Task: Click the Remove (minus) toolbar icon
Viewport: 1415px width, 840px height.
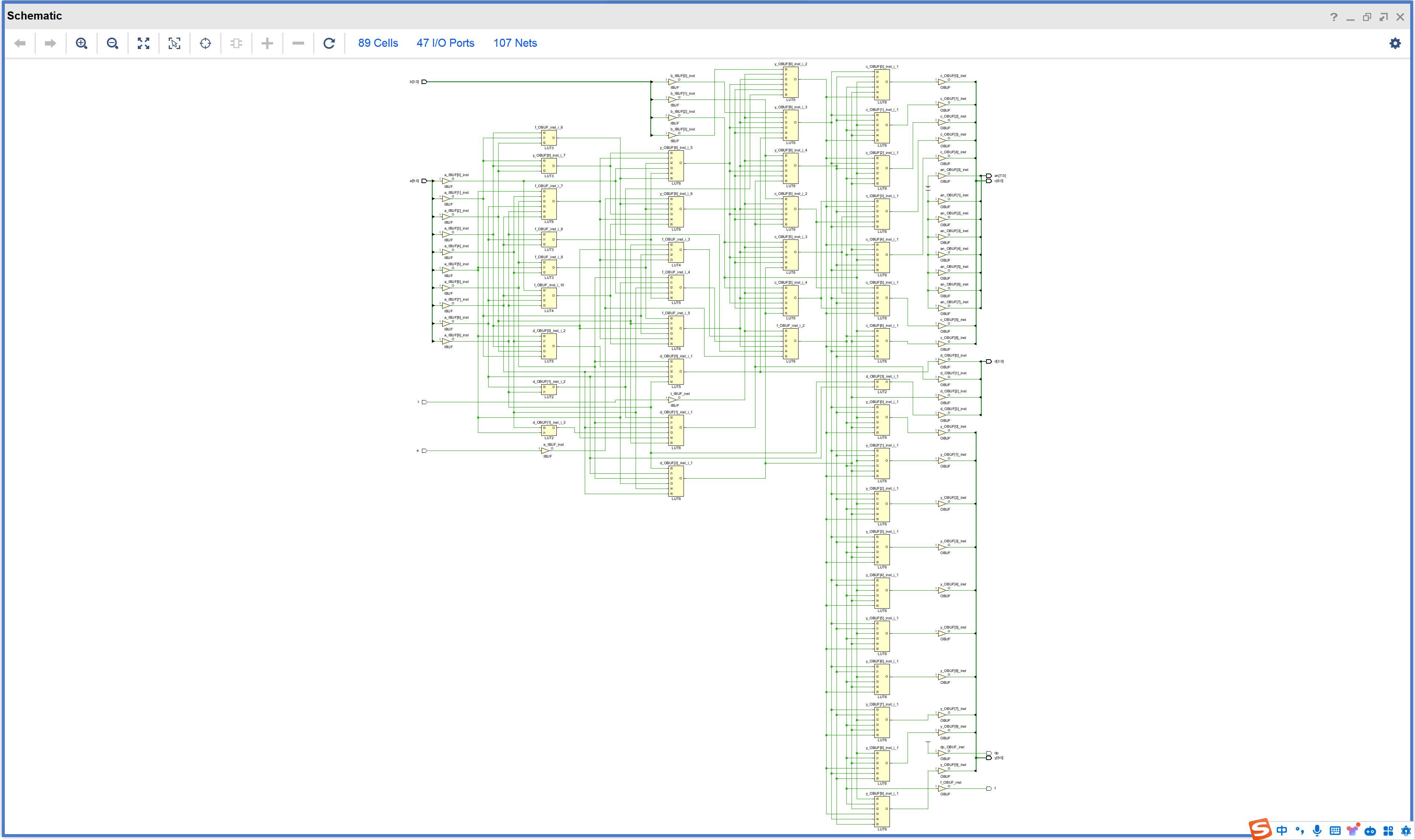Action: coord(298,43)
